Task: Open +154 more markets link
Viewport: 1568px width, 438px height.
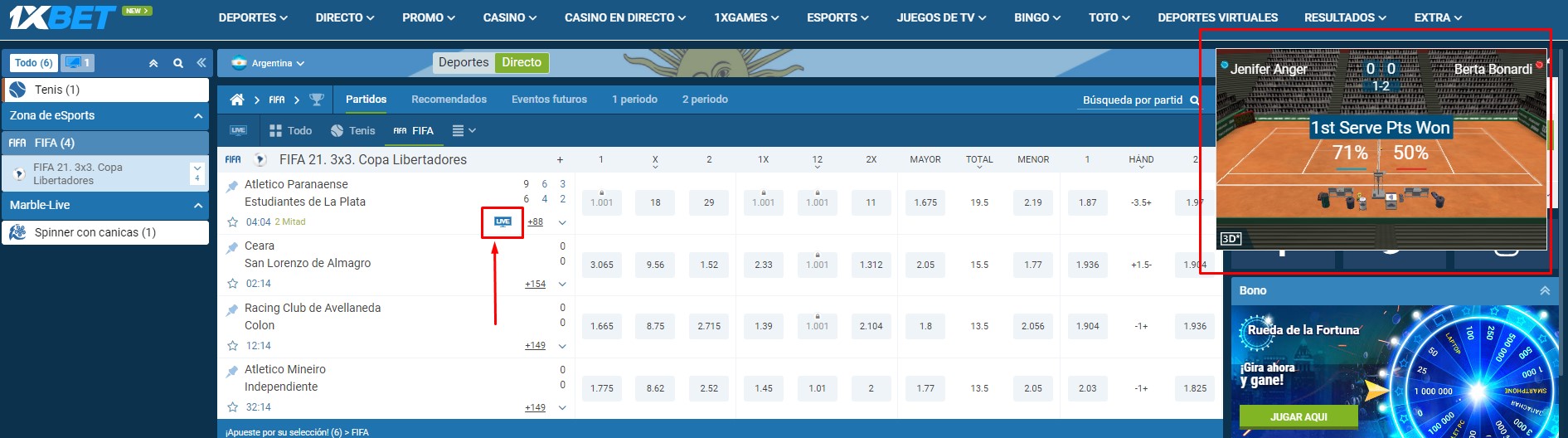Action: coord(536,284)
